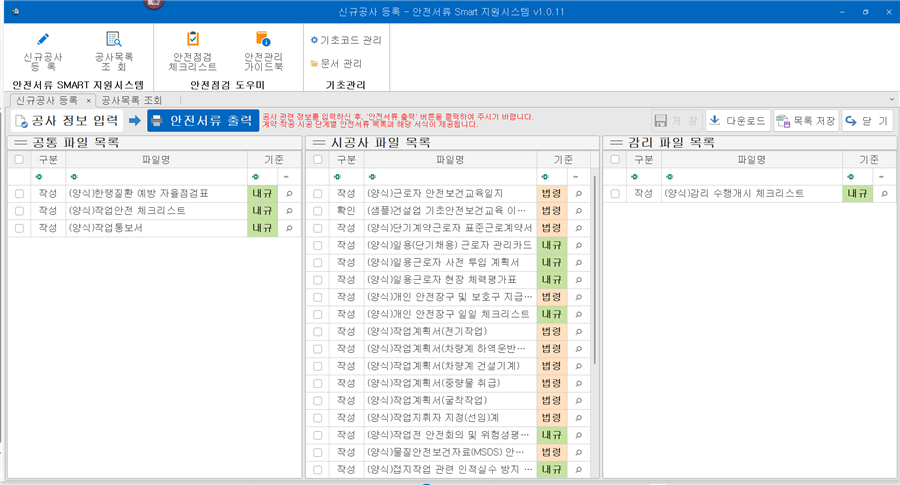Preview 작업계획서(차량계 건설기계) magnifier icon
The height and width of the screenshot is (485, 900).
pyautogui.click(x=579, y=366)
